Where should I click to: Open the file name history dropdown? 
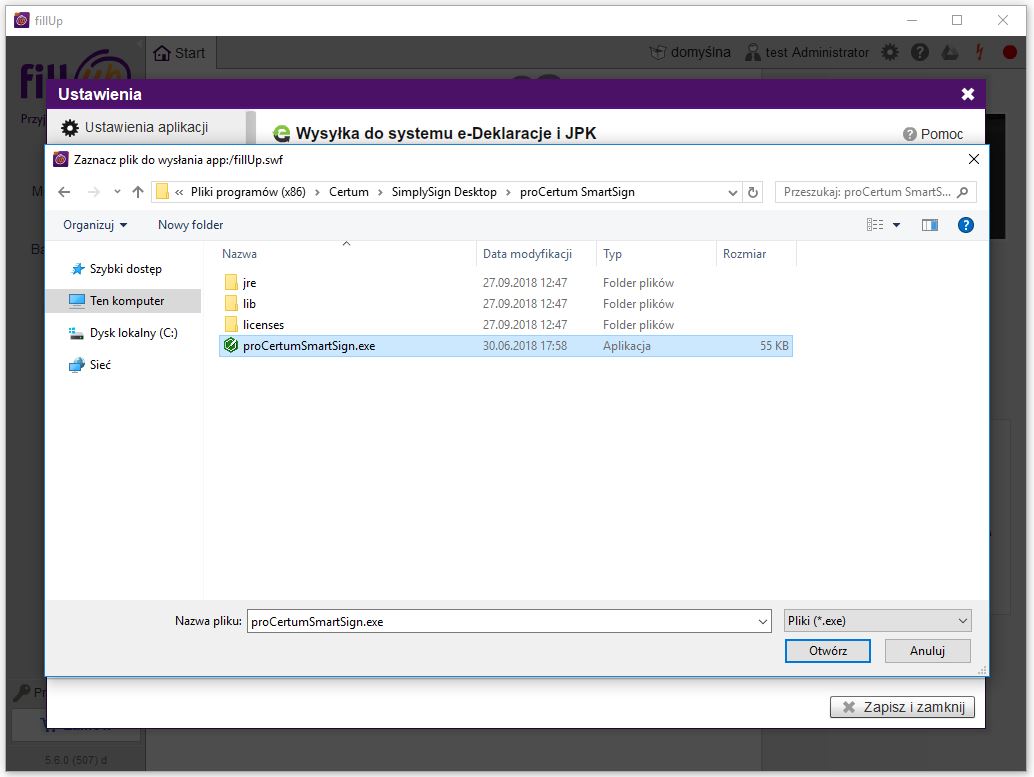click(762, 621)
